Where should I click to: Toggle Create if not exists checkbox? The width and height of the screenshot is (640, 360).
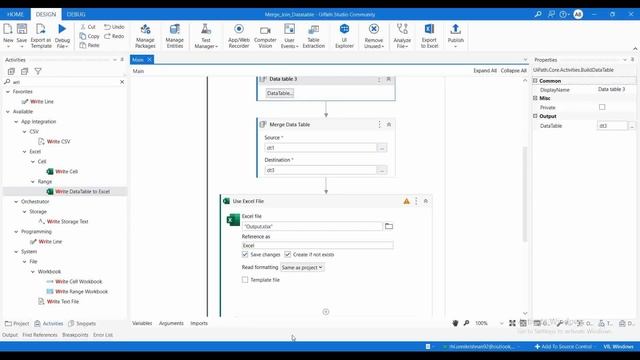point(287,254)
